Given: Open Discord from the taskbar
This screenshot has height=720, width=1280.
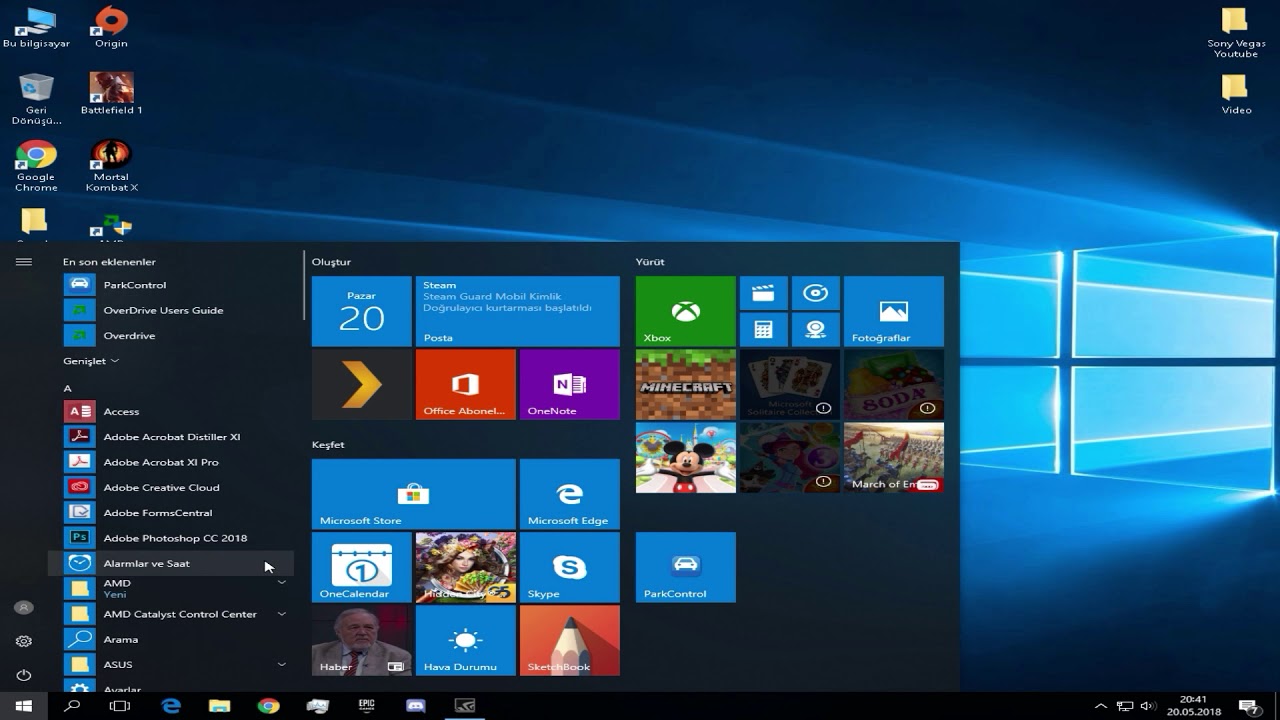Looking at the screenshot, I should pyautogui.click(x=416, y=706).
